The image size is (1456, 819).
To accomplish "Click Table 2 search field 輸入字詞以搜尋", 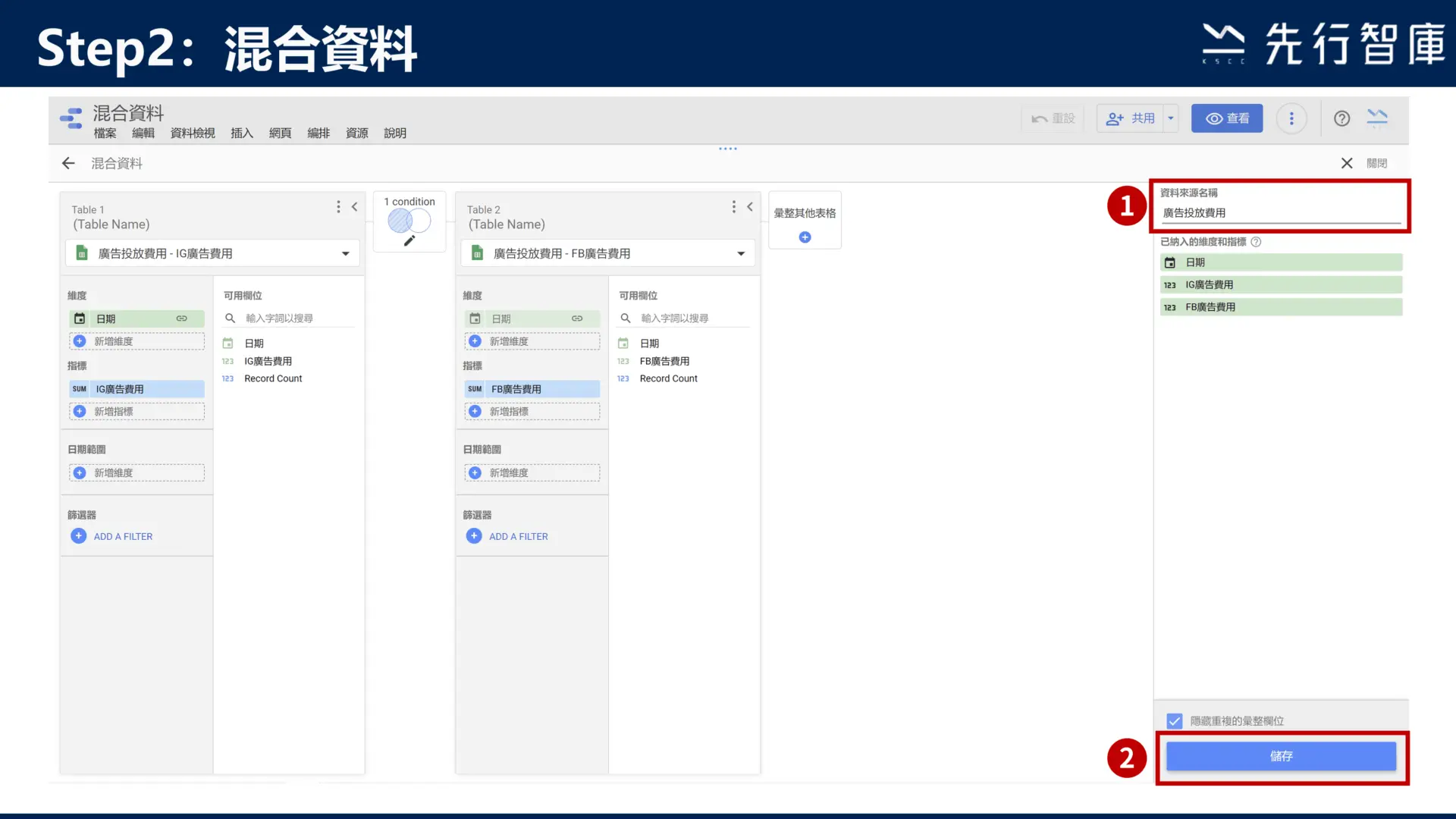I will tap(685, 318).
